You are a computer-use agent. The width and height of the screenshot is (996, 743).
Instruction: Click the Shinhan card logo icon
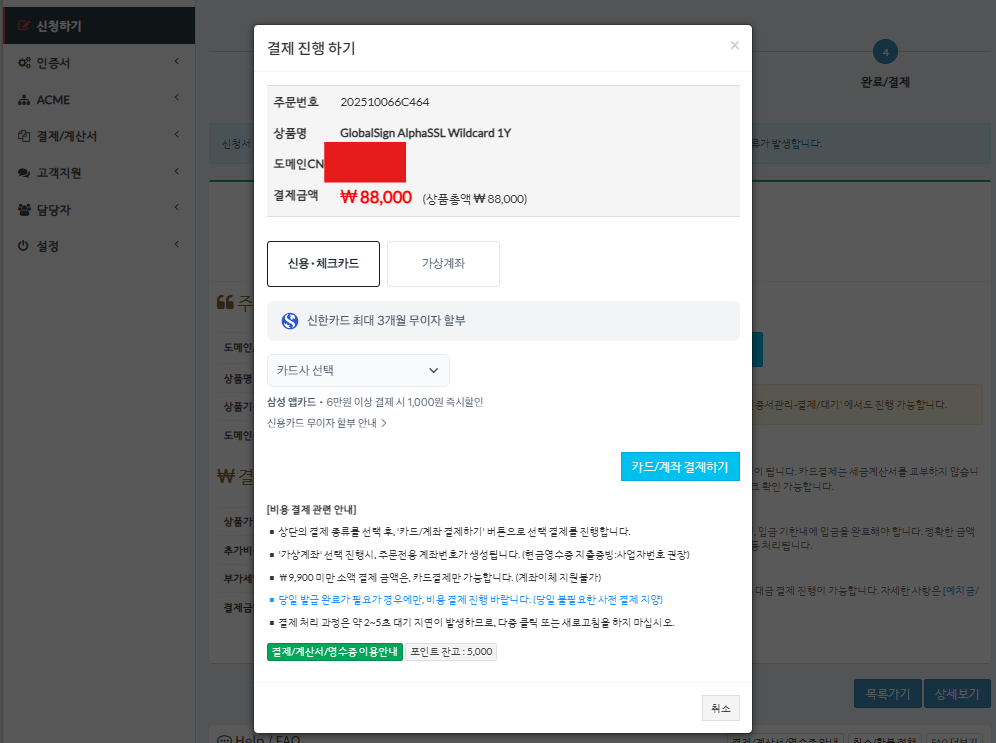[290, 321]
